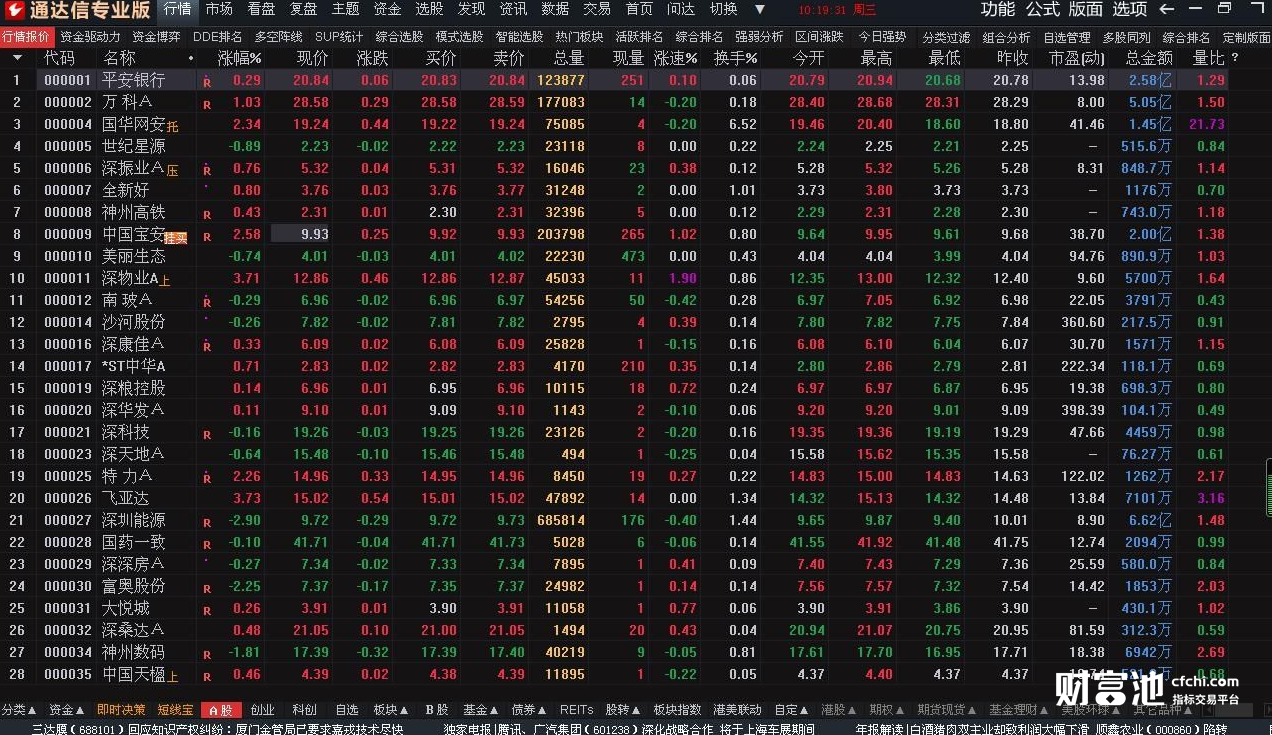
Task: Switch to the SUP统计 tab
Action: click(339, 37)
